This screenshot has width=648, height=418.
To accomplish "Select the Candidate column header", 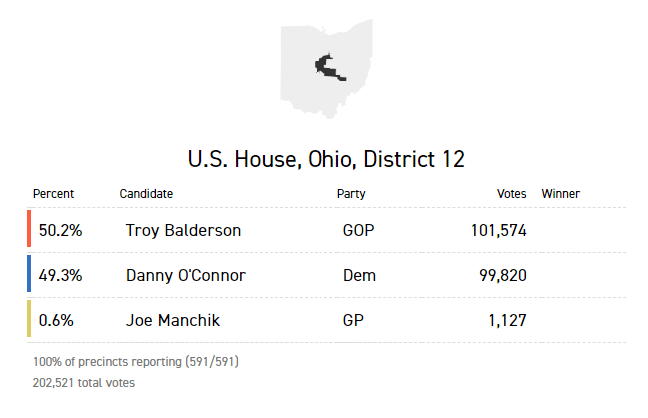I will [146, 194].
